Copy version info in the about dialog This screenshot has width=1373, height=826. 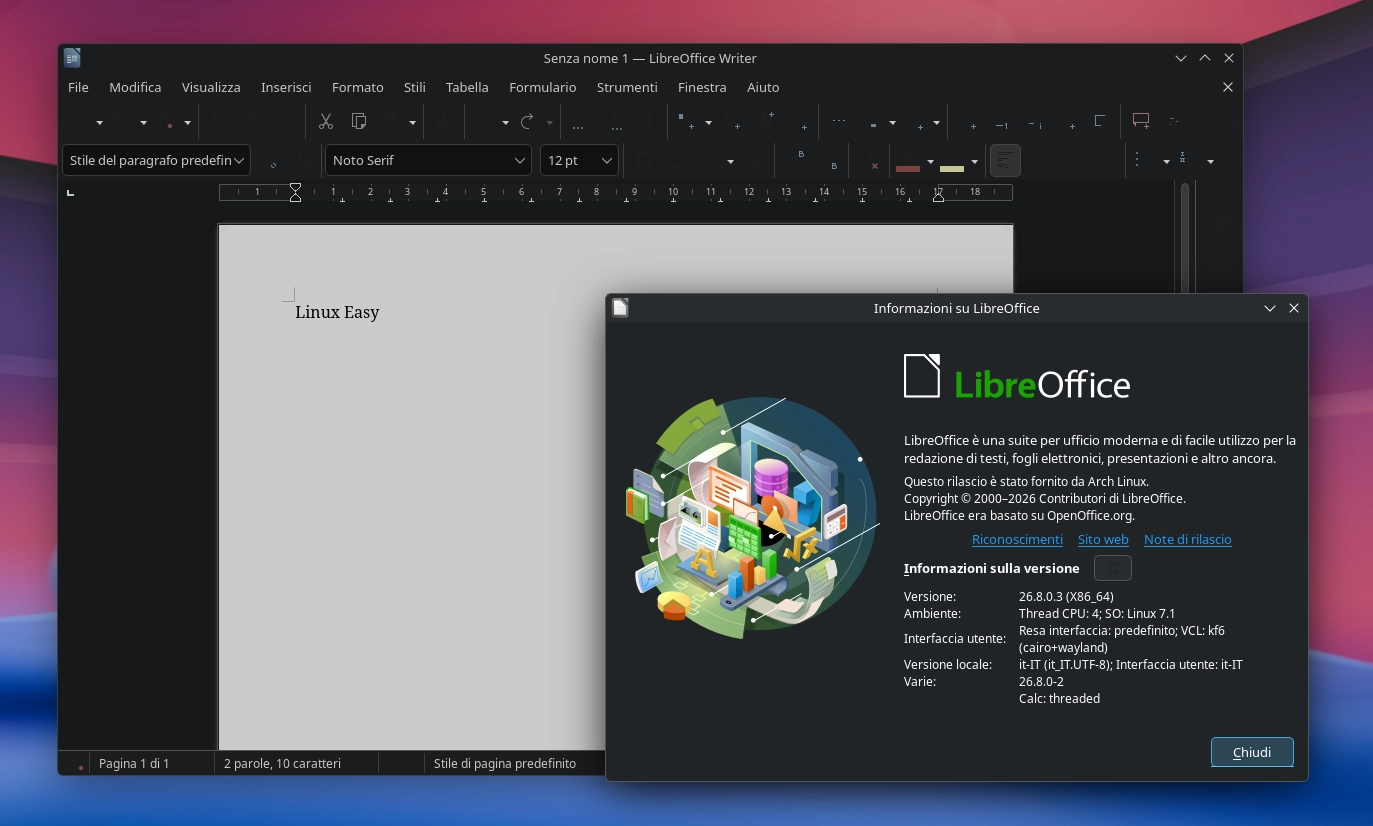click(x=1113, y=568)
